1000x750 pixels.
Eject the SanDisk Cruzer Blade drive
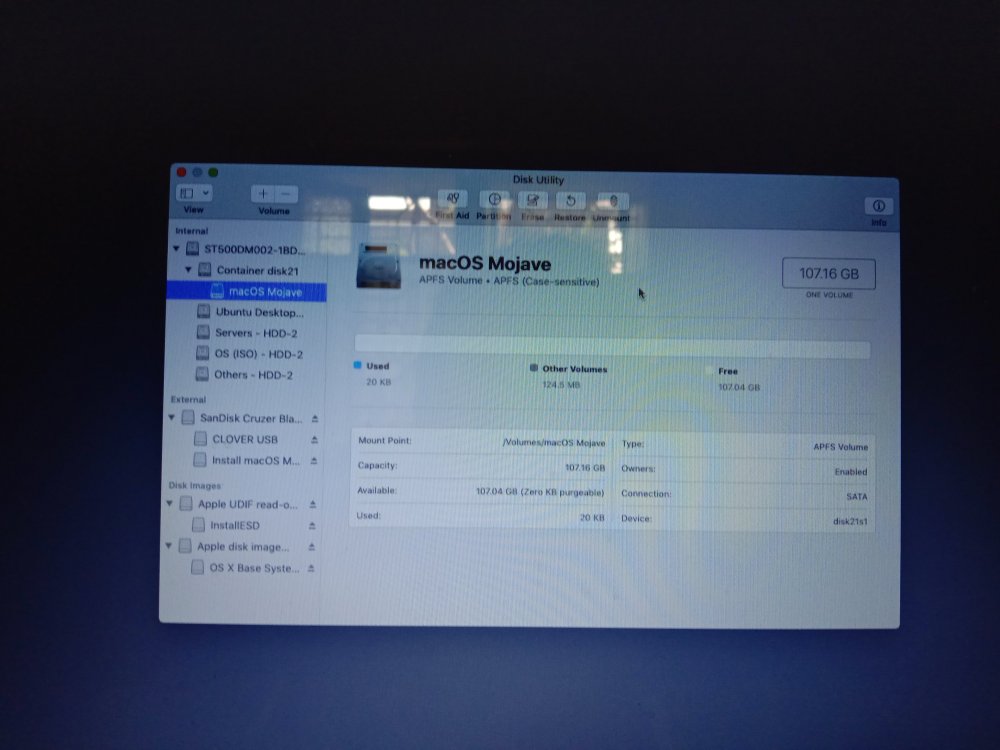[315, 419]
